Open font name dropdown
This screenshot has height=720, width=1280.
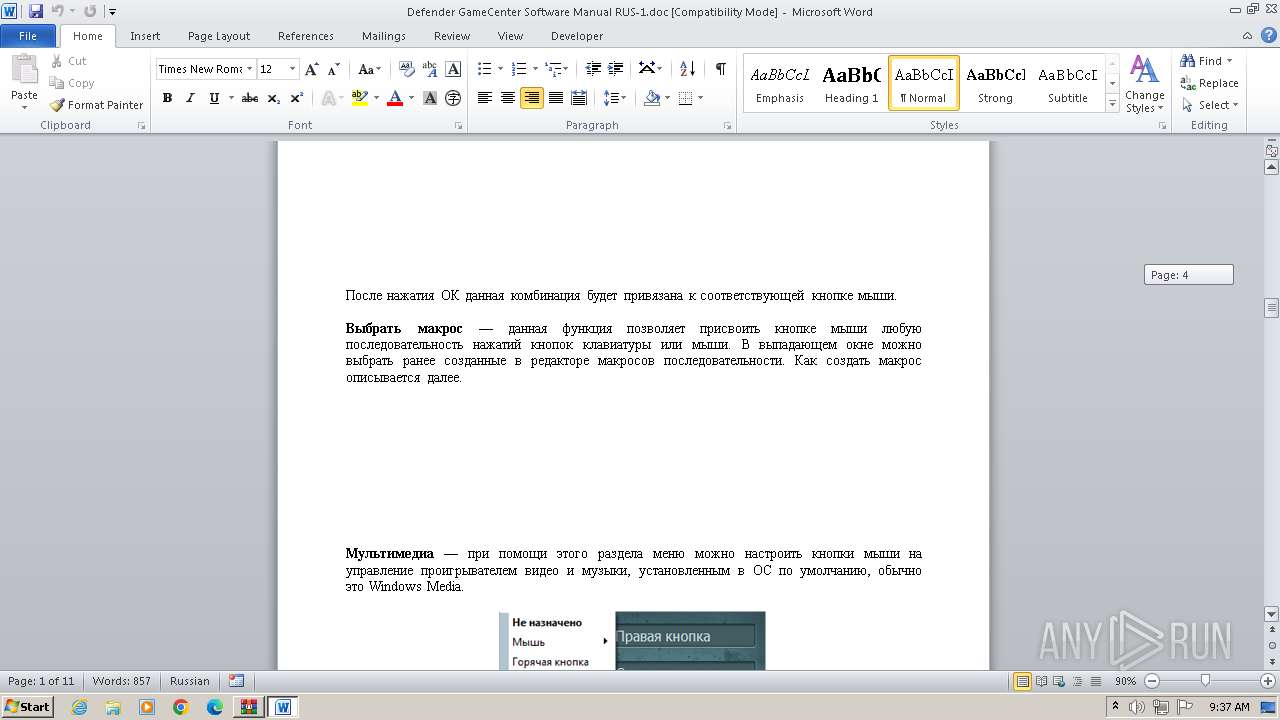pyautogui.click(x=249, y=69)
